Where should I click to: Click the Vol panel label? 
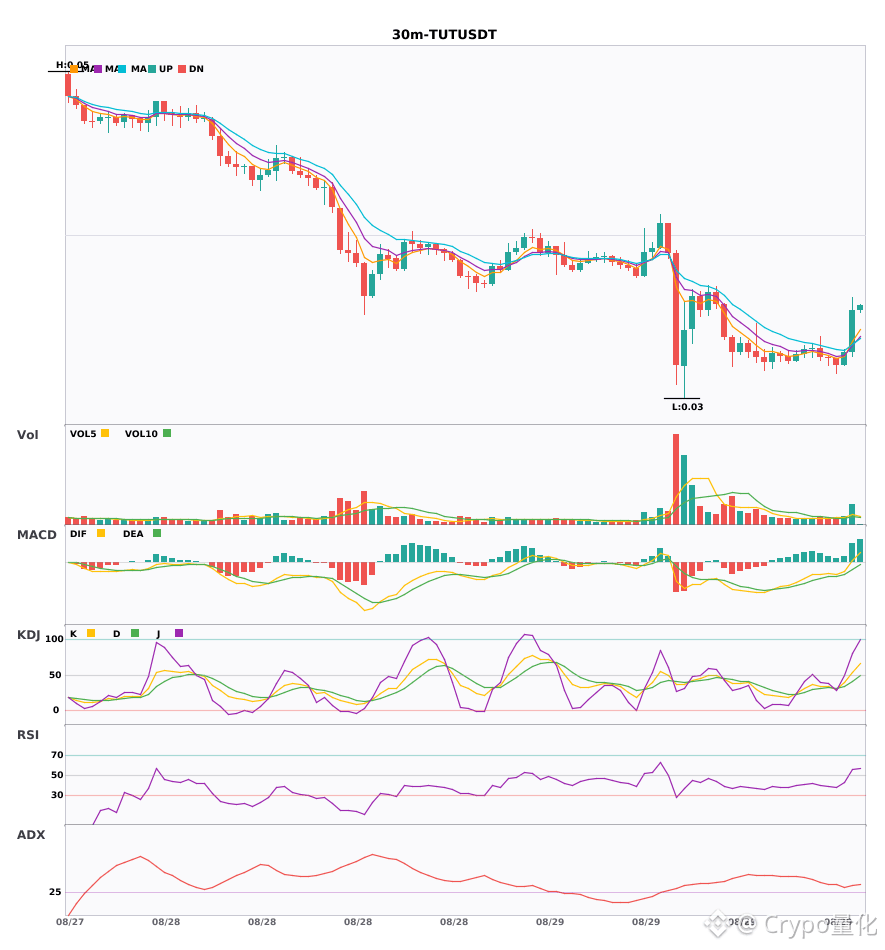point(27,434)
